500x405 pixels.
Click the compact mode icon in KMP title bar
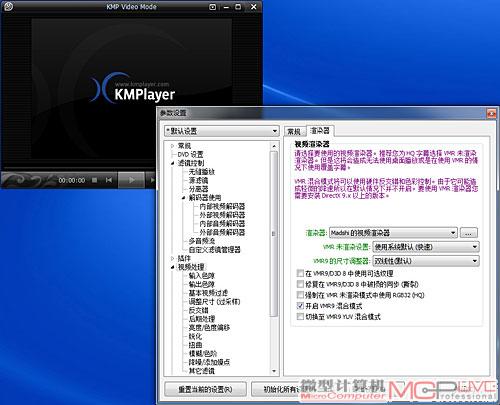coord(212,7)
